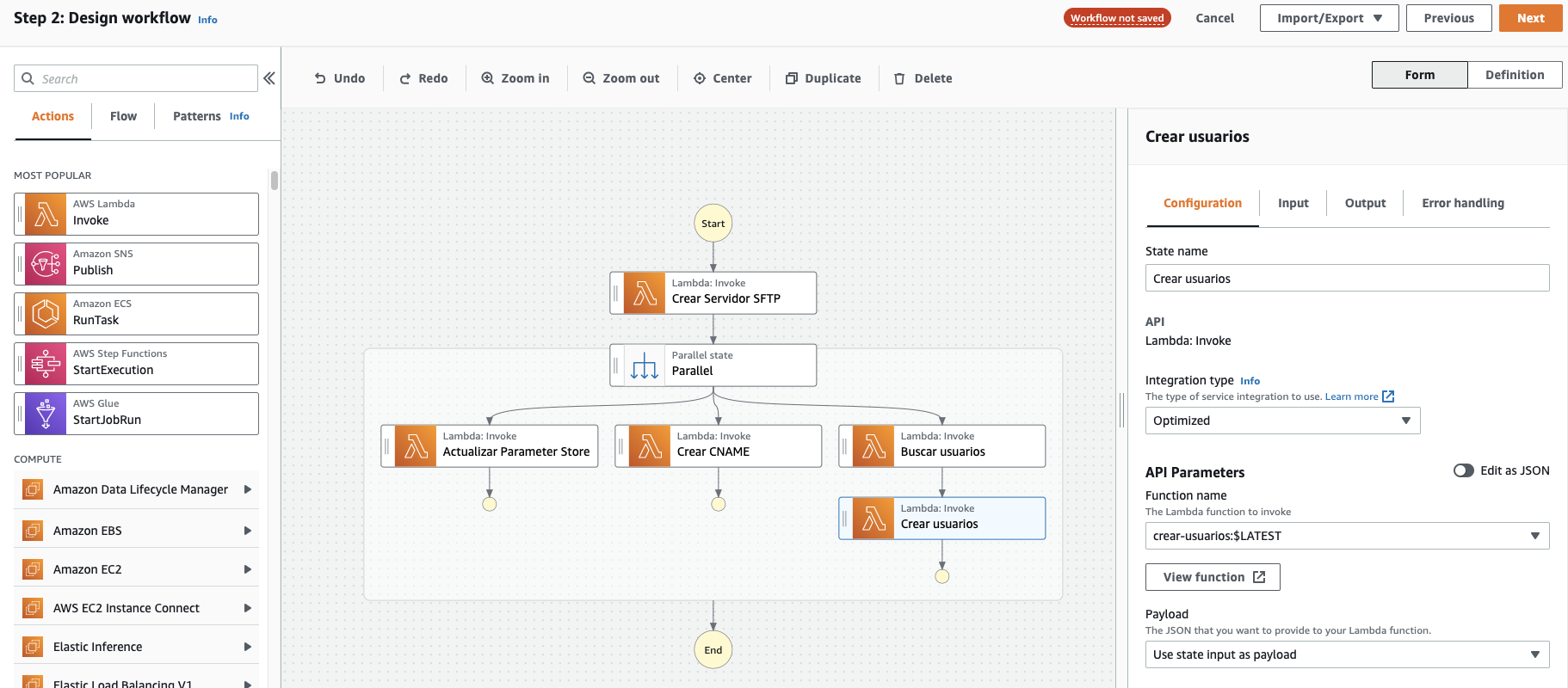Screen dimensions: 1568x688
Task: Click the AWS EC2 Instance Connect icon
Action: [33, 608]
